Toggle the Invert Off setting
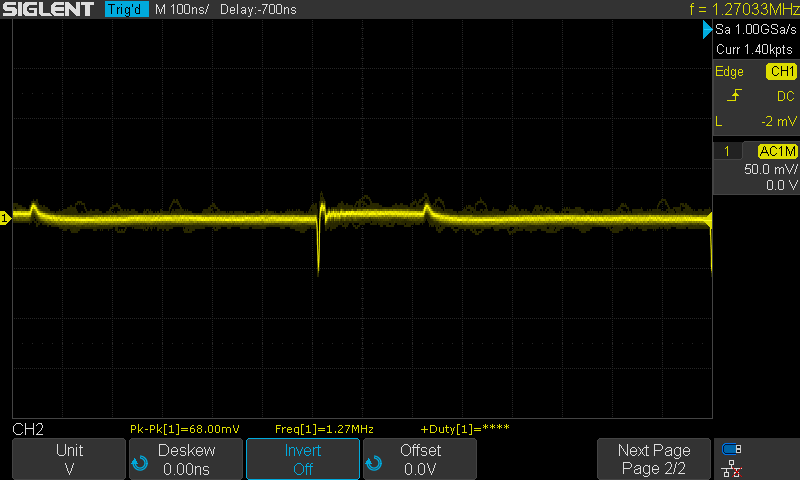 click(x=303, y=459)
